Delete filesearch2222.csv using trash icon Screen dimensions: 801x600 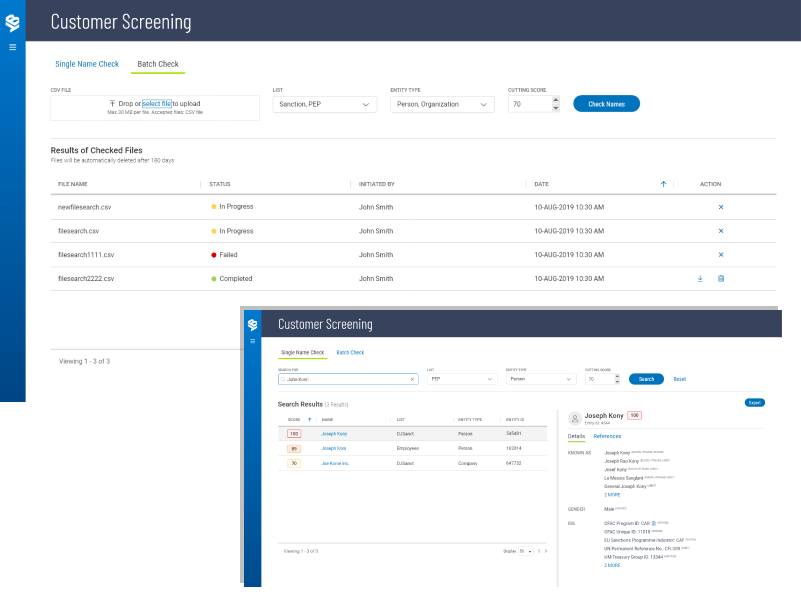[721, 279]
